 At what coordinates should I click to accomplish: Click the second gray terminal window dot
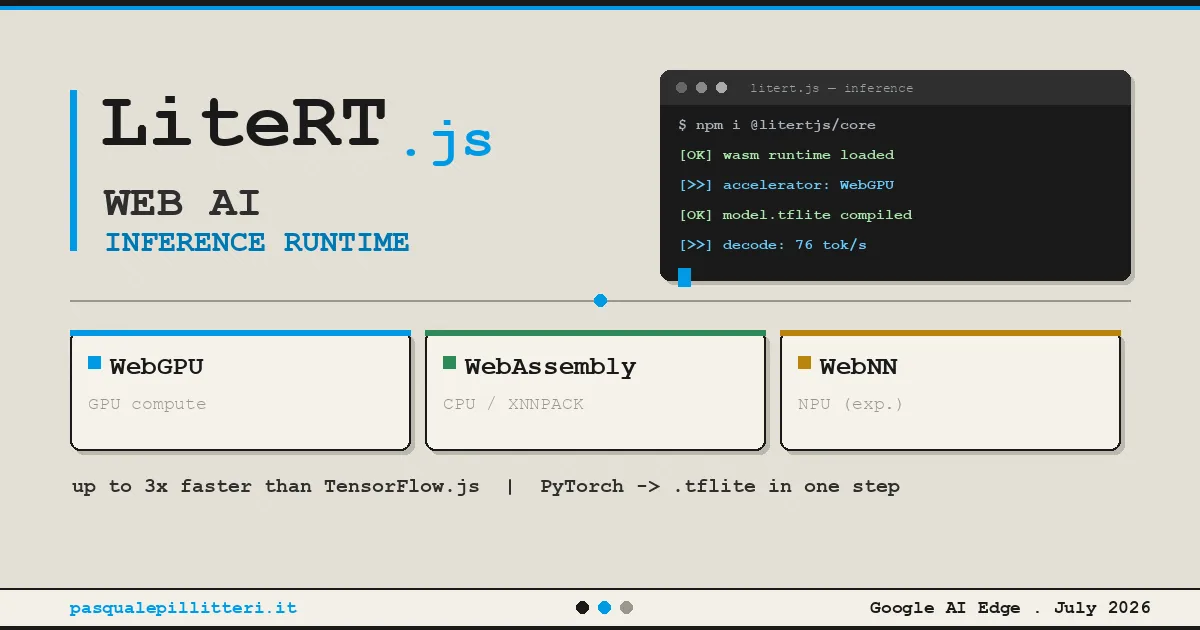(701, 88)
